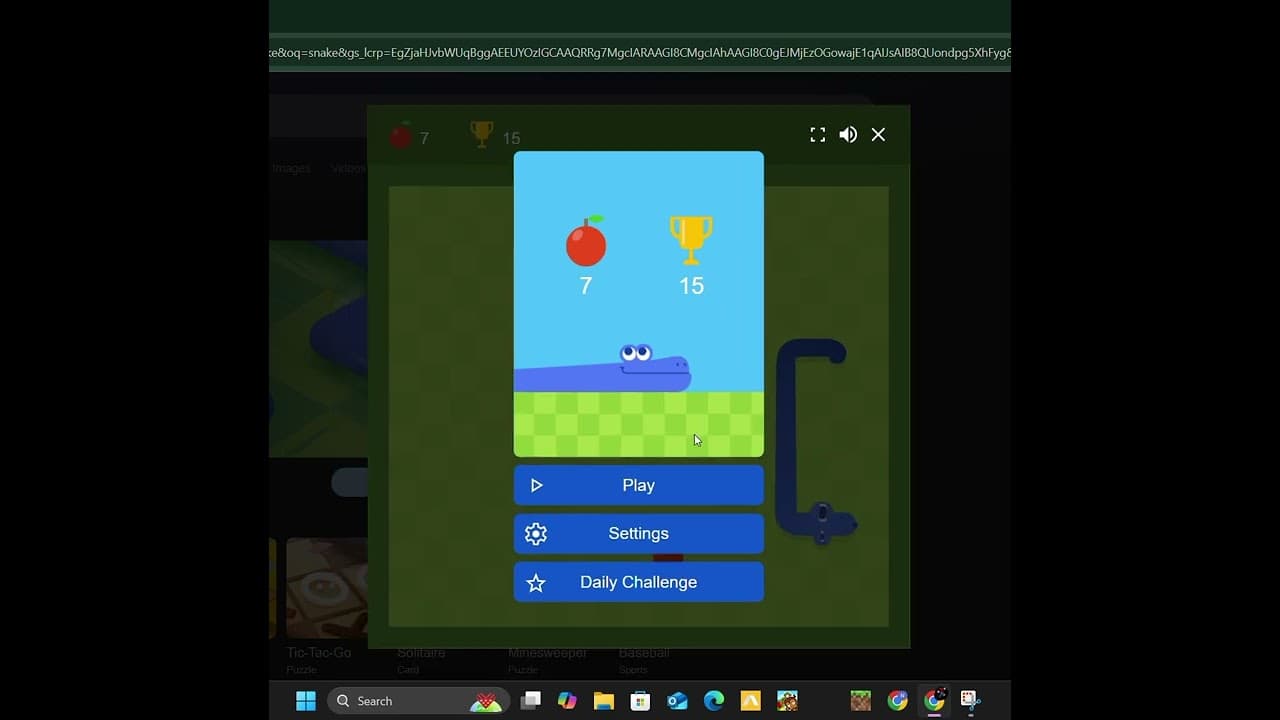The height and width of the screenshot is (720, 1280).
Task: Select the dimmed Baseball game label
Action: (644, 653)
